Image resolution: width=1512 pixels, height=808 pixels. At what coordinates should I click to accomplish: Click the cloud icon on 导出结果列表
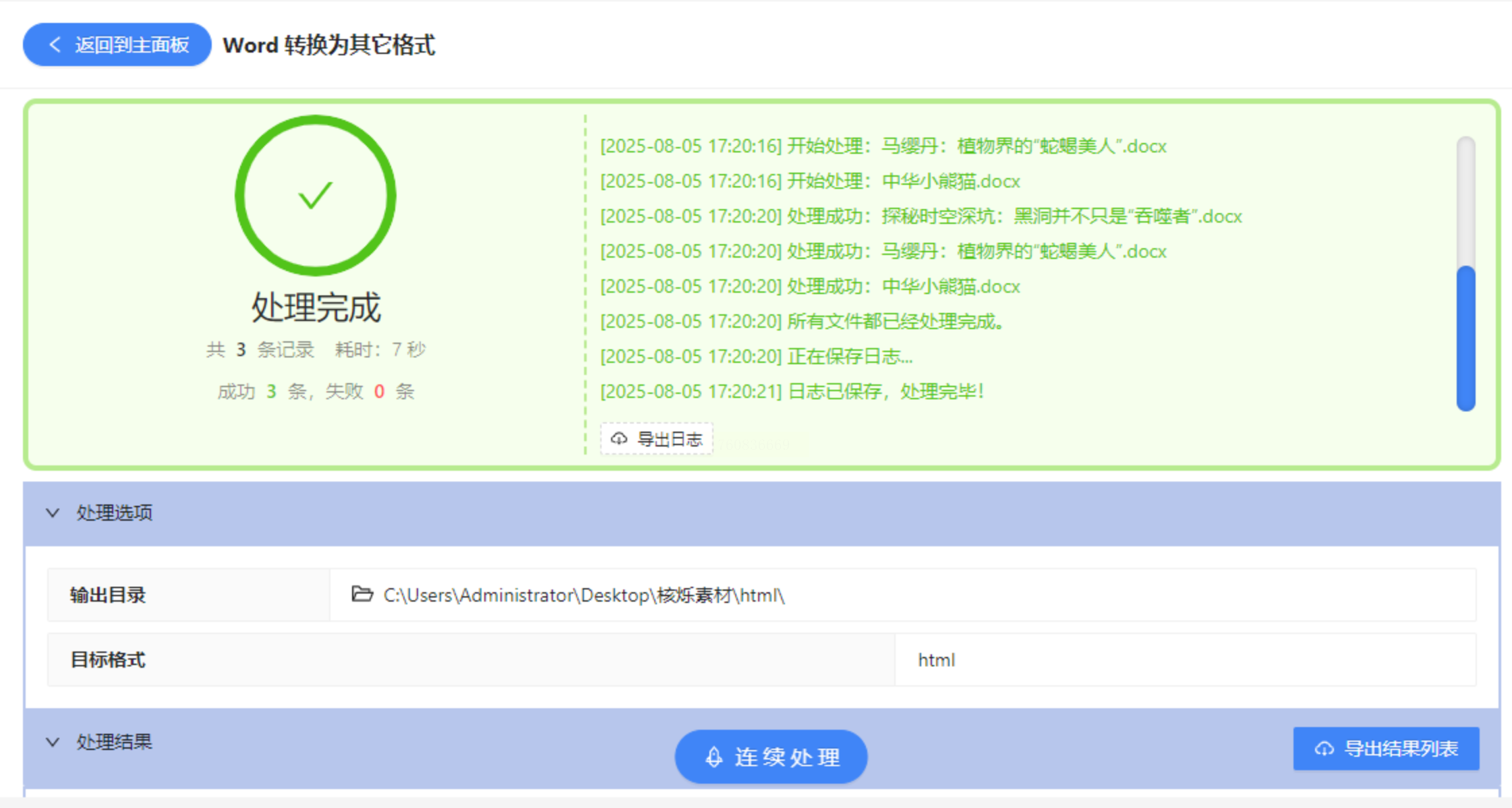click(1324, 749)
